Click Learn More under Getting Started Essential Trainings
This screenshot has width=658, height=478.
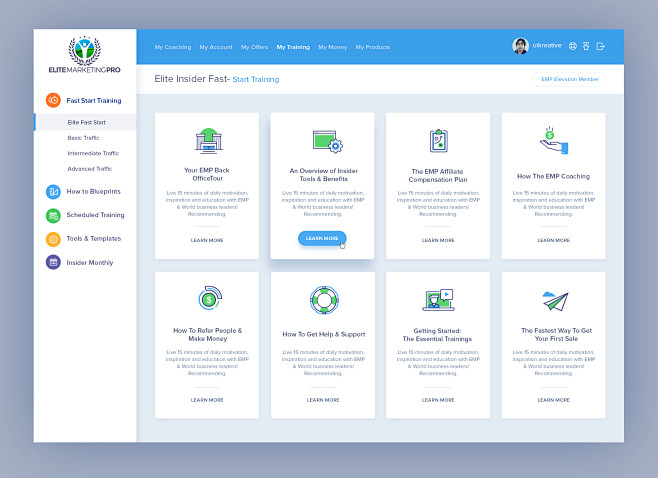click(438, 400)
